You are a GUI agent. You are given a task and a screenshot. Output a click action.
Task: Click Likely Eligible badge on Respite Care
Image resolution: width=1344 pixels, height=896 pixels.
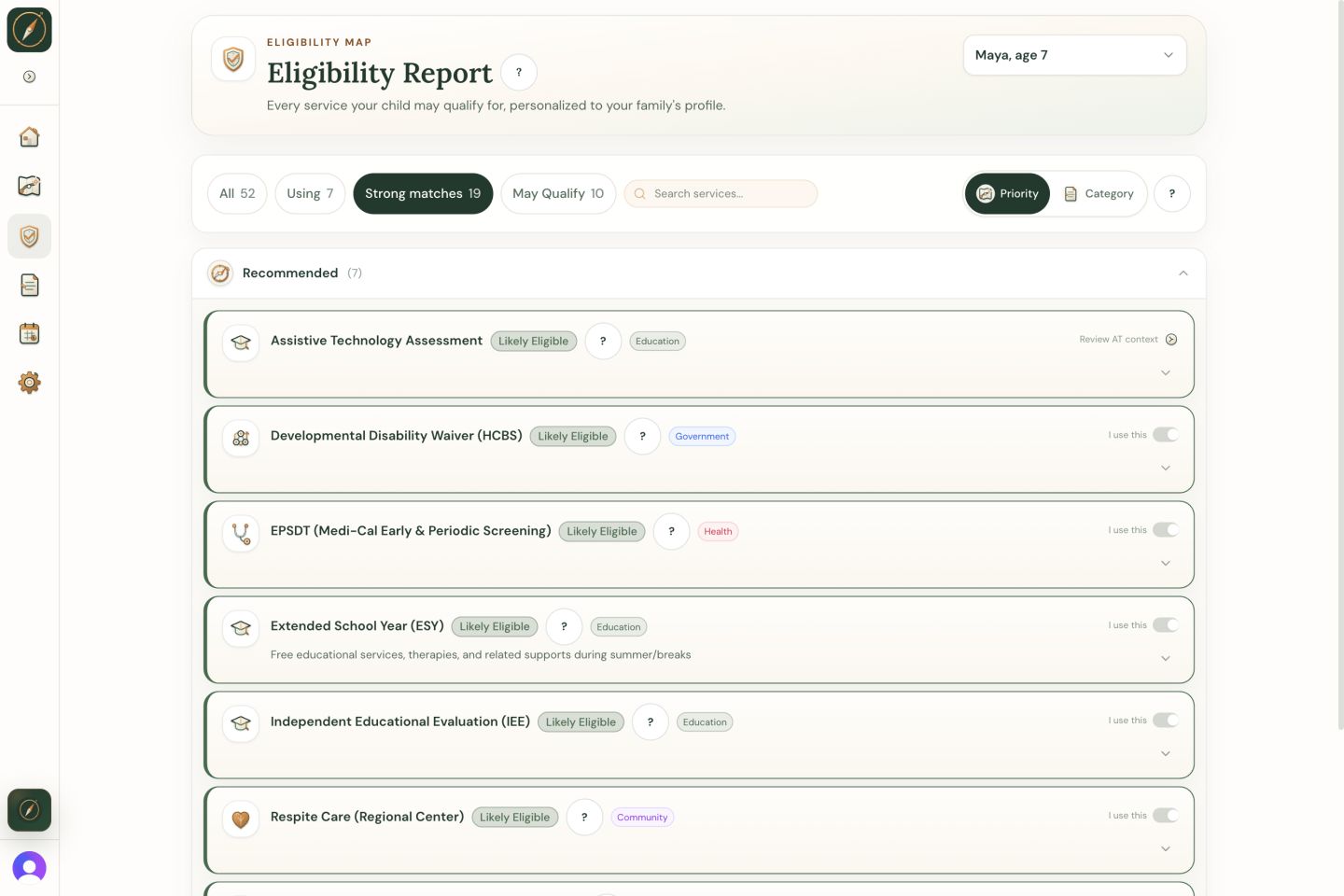tap(515, 818)
